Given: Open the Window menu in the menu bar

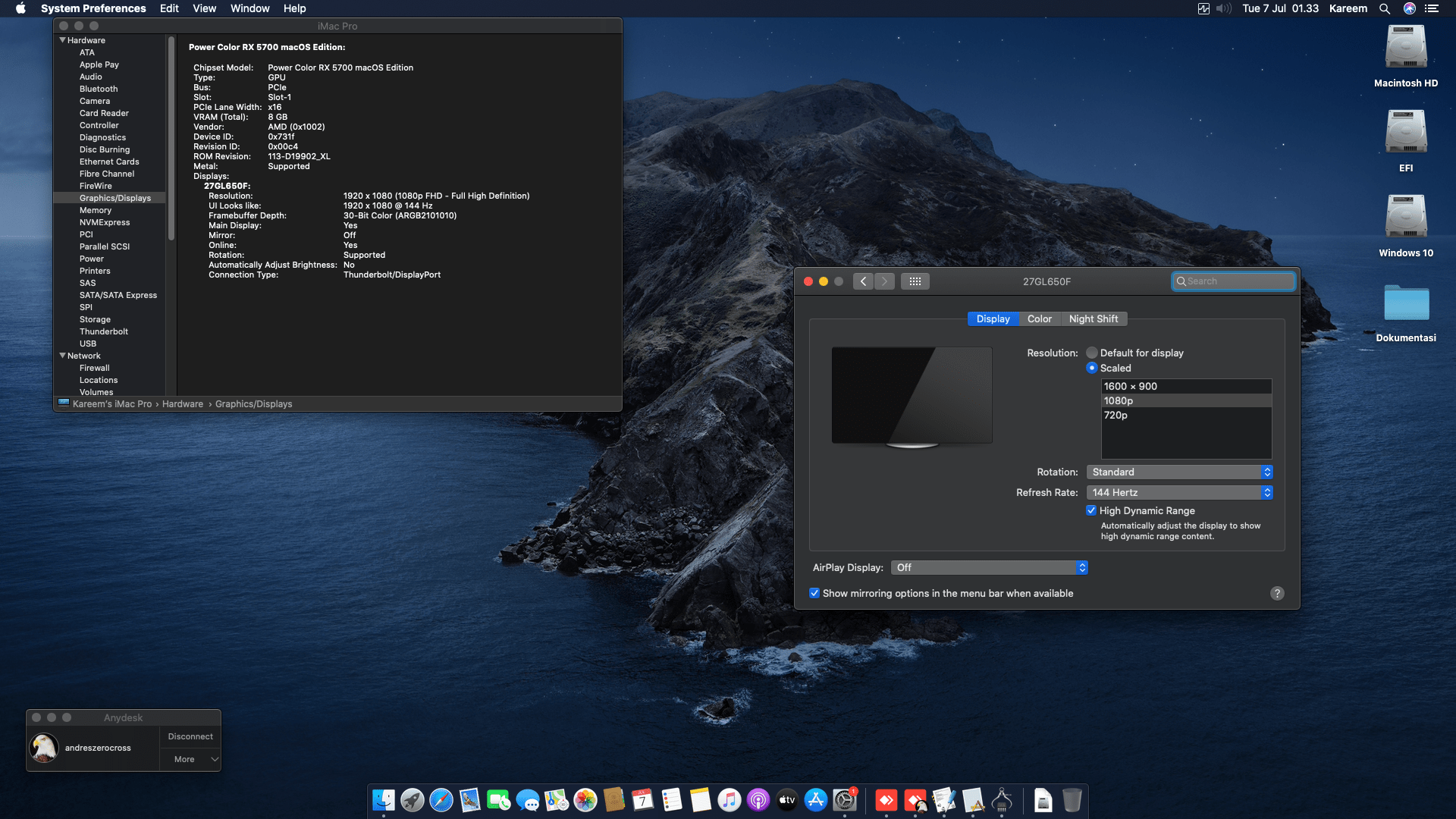Looking at the screenshot, I should tap(249, 8).
